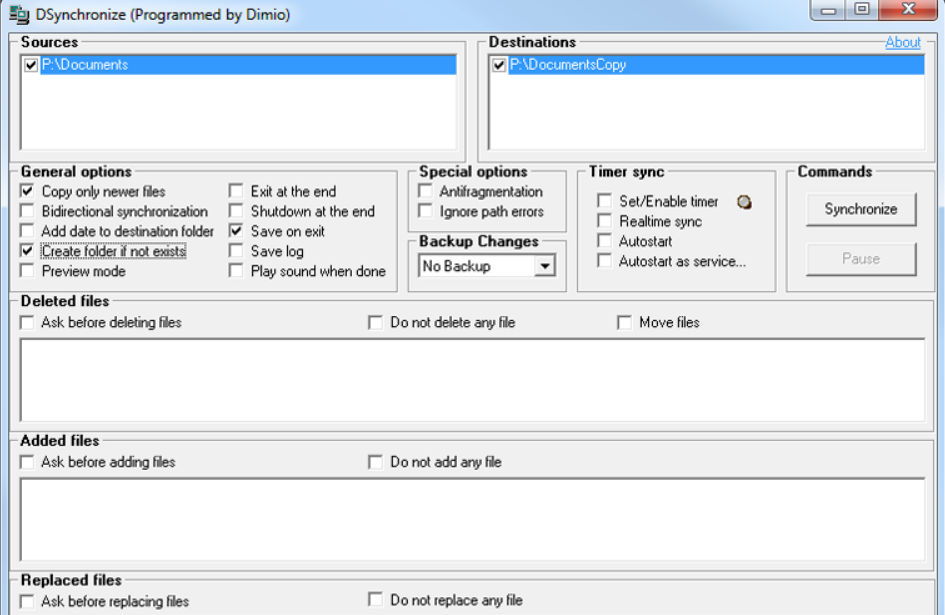Click the DSynchronize icon in the title bar
The width and height of the screenshot is (945, 615).
tap(17, 14)
